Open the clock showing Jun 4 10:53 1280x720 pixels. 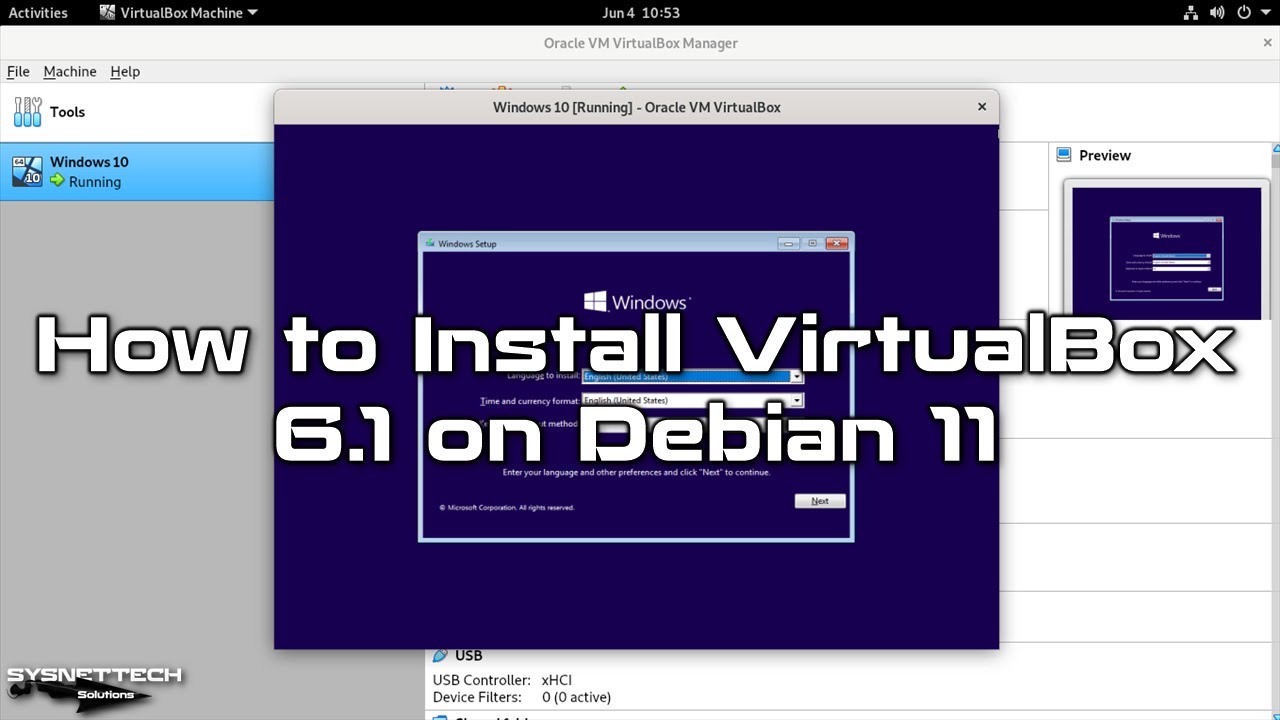pos(641,13)
